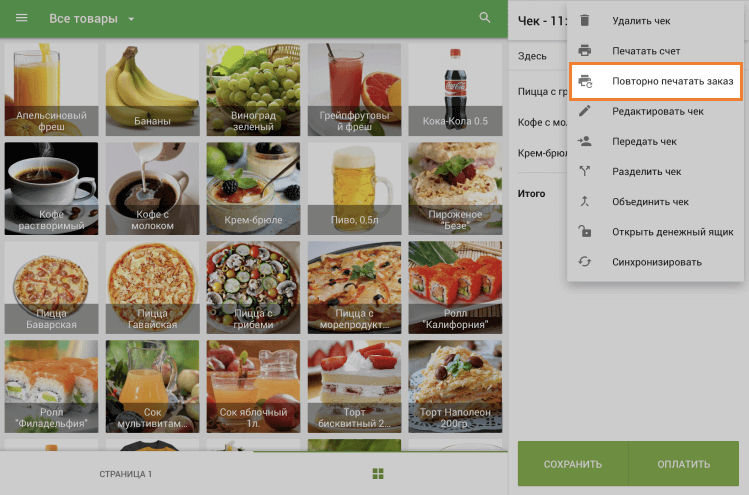Click the sync icon beside Синхронизировать
This screenshot has height=495, width=749.
click(x=585, y=262)
